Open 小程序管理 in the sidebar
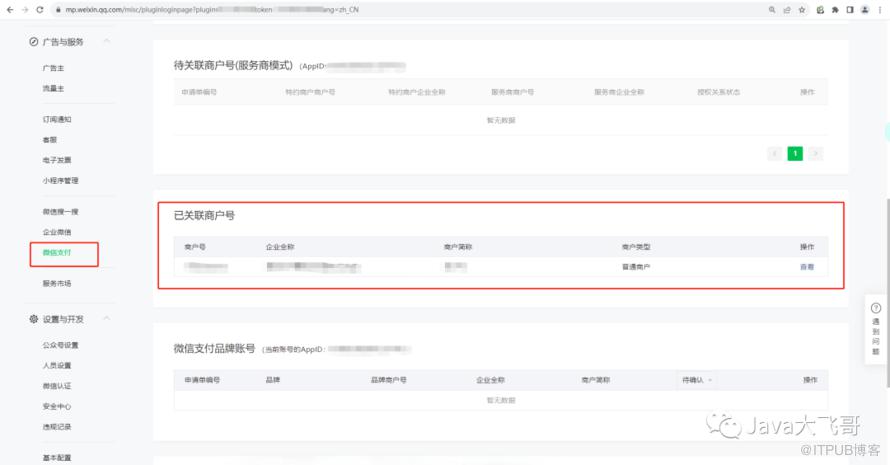Viewport: 890px width, 465px height. tap(60, 181)
